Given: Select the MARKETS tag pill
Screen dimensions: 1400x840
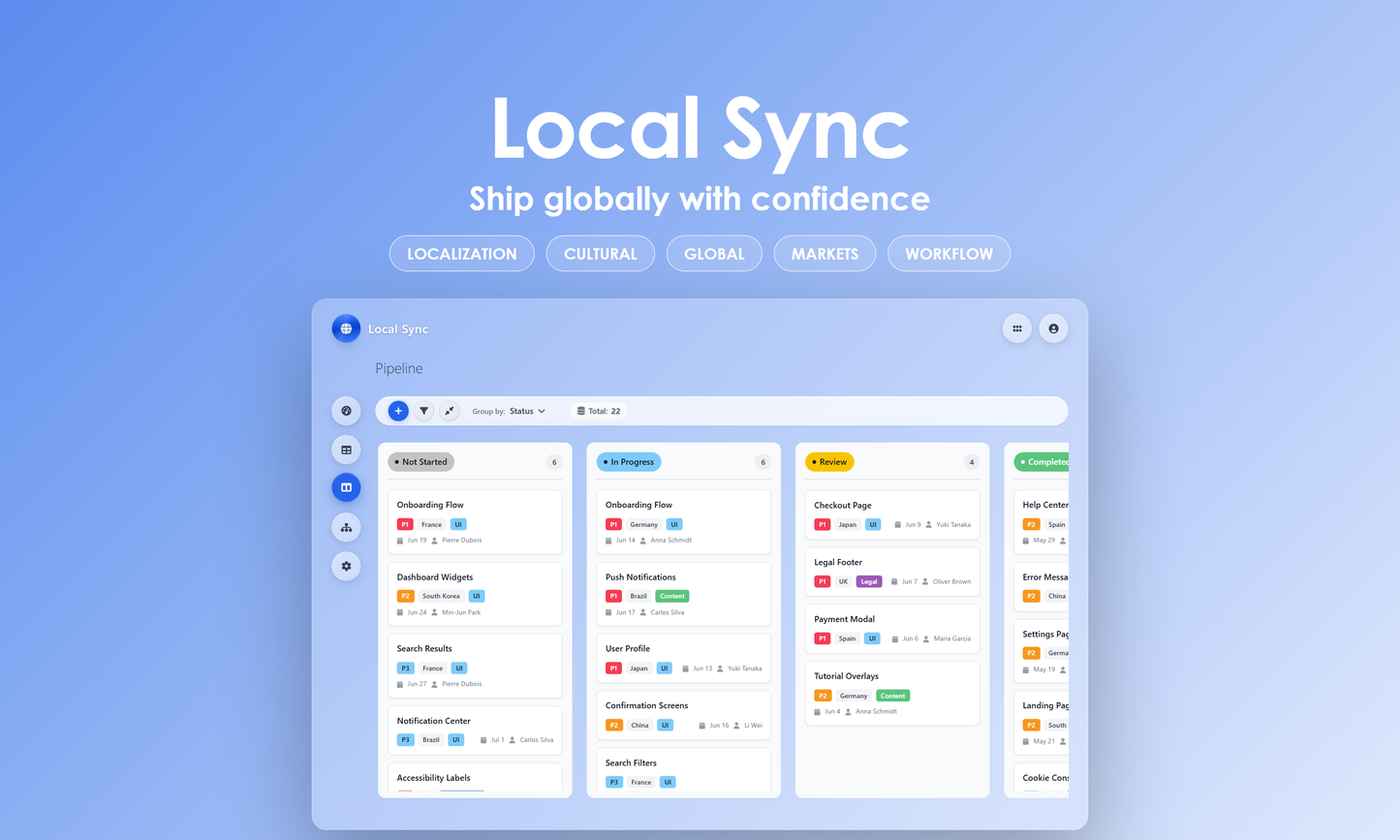Looking at the screenshot, I should 824,254.
